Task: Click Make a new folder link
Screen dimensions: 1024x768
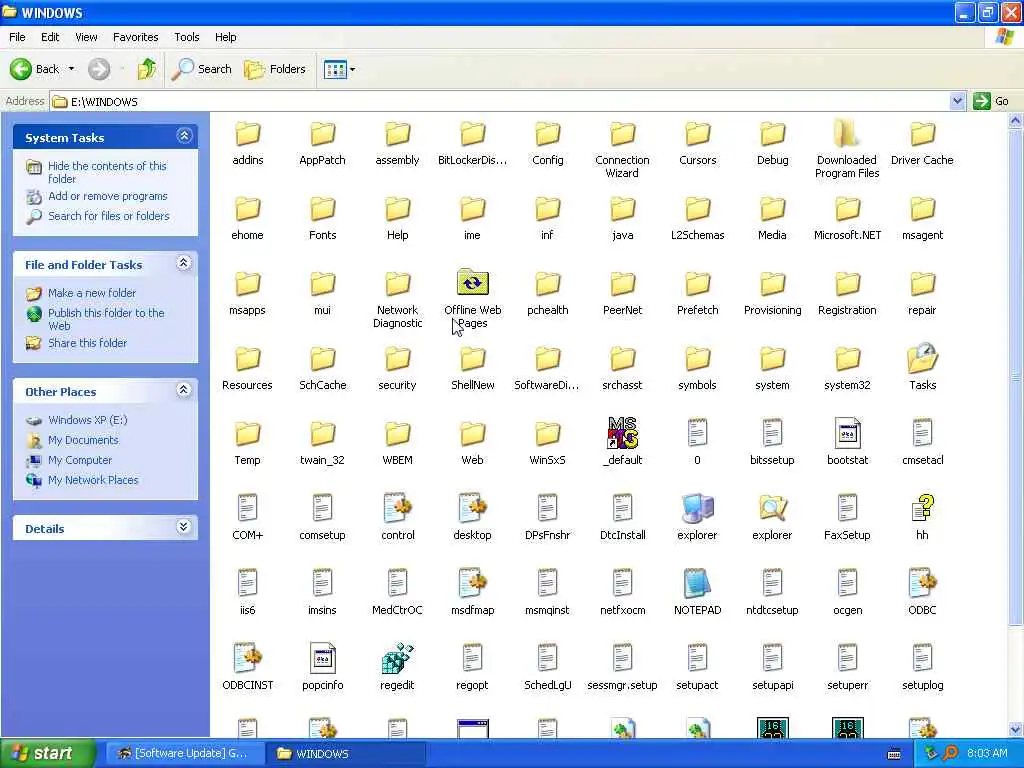Action: (92, 293)
